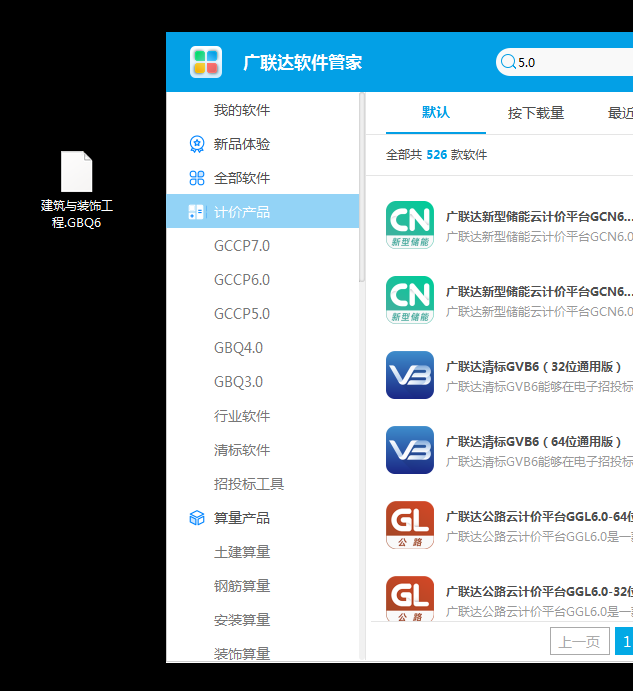Screen dimensions: 633x691
Task: Click the GVB6 64位 description line
Action: tap(539, 462)
